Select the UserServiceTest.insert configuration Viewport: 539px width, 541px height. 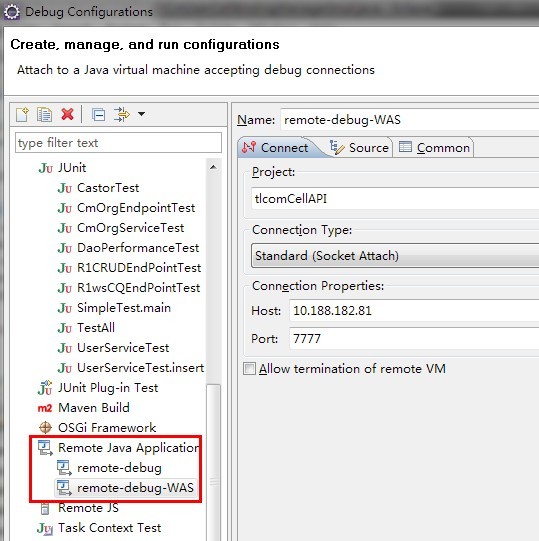[140, 368]
